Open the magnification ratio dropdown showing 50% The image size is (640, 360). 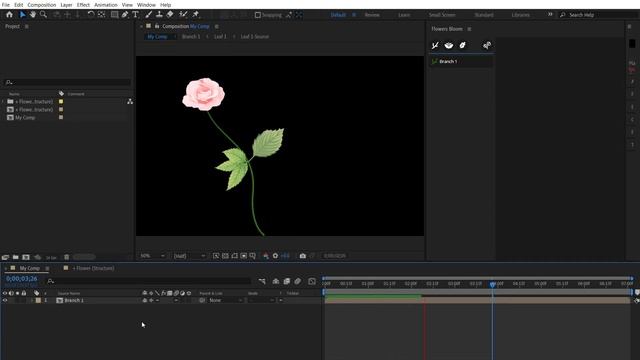pos(152,256)
